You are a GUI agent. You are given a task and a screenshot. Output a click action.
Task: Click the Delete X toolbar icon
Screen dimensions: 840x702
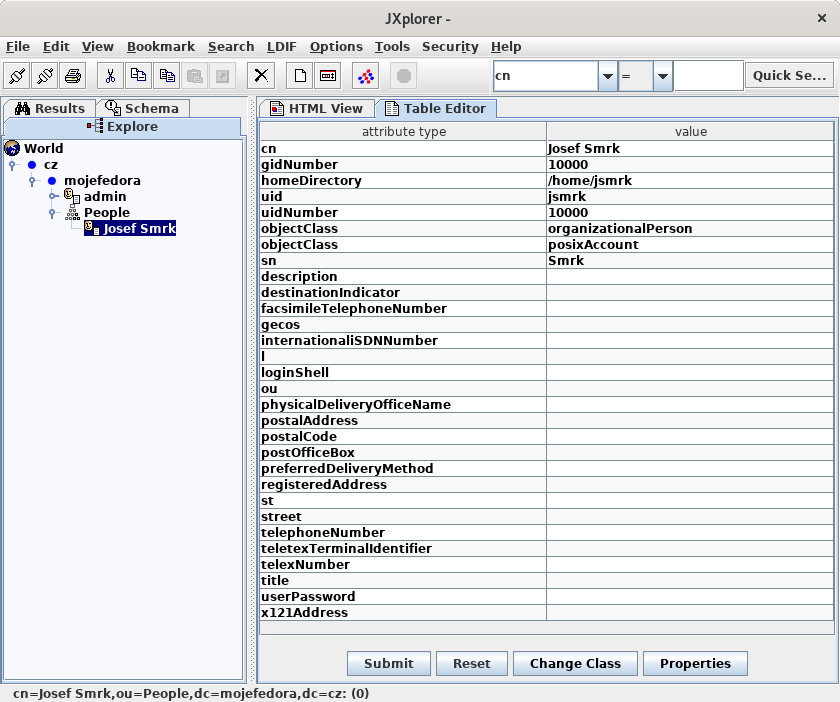tap(261, 76)
